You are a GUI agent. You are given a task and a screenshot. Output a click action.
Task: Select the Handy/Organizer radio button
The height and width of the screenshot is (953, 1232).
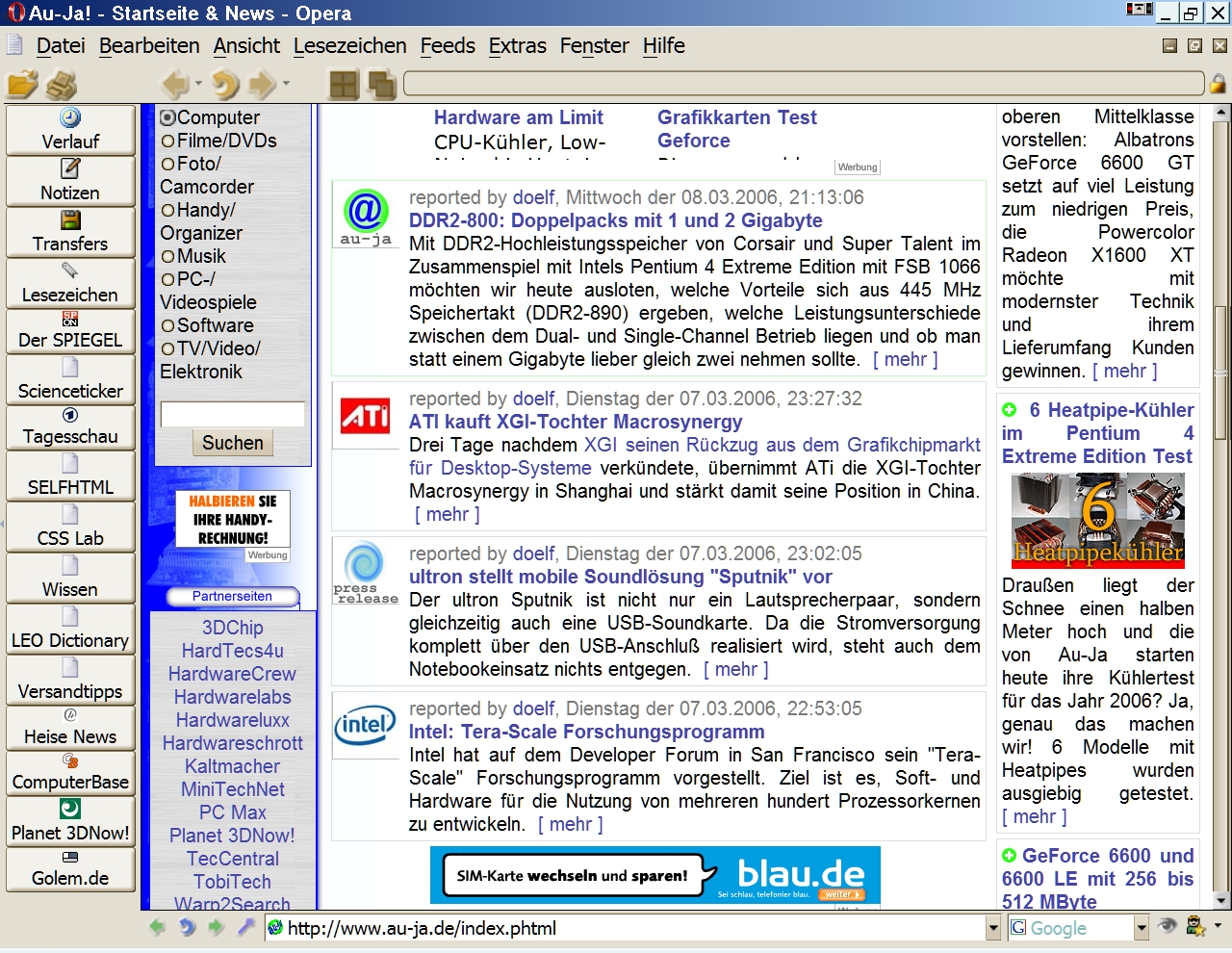[167, 210]
